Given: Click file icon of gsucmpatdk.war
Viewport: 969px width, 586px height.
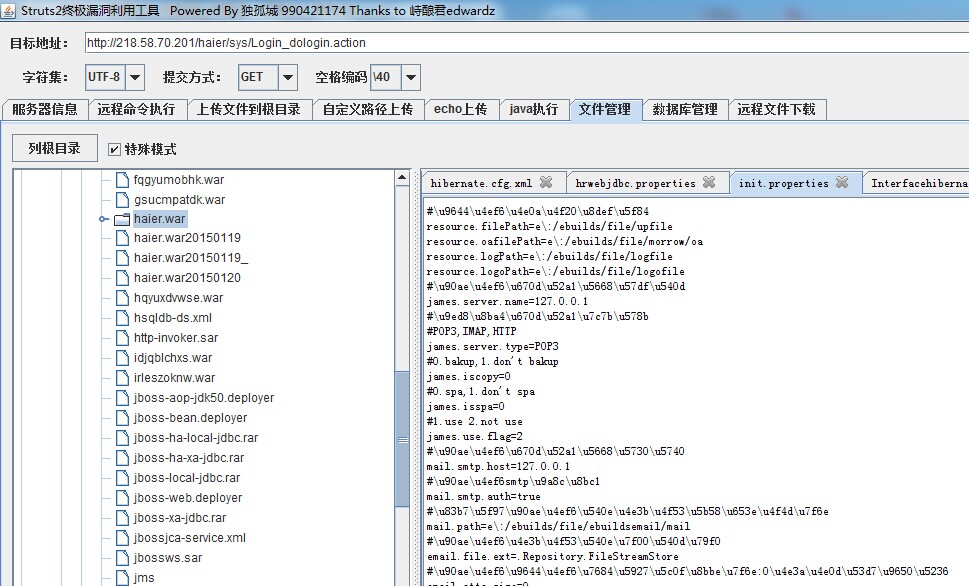Looking at the screenshot, I should (x=122, y=200).
